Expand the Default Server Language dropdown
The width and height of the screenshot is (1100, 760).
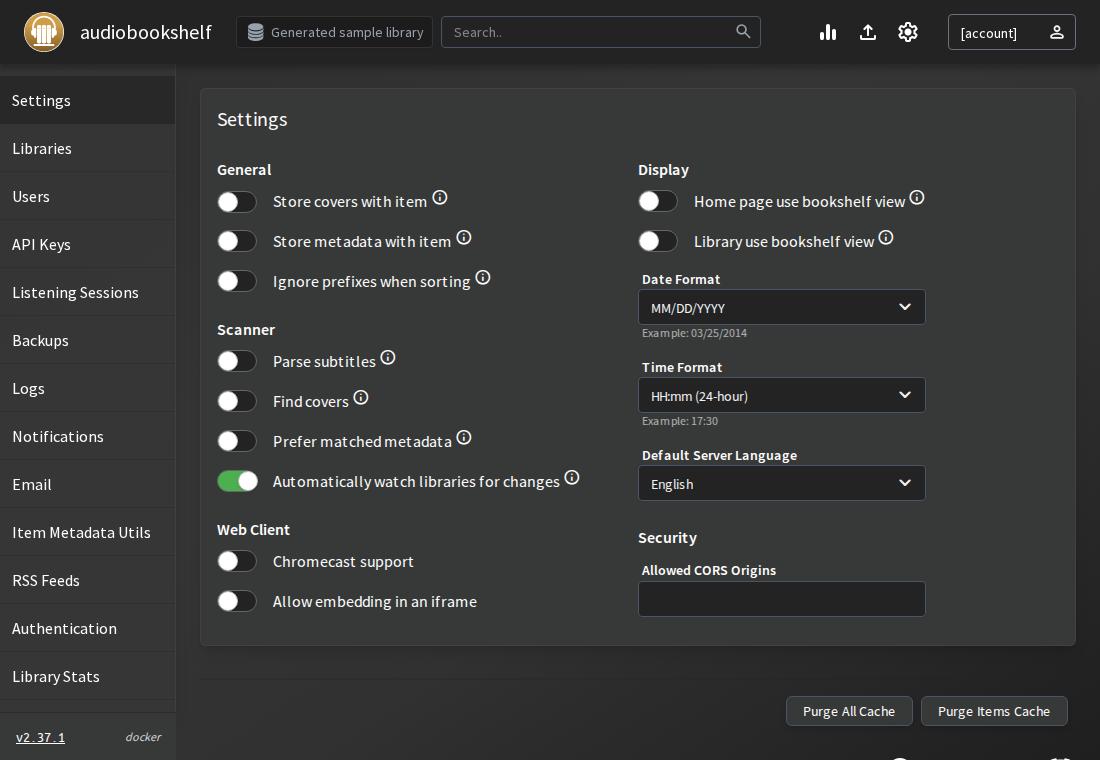point(782,484)
